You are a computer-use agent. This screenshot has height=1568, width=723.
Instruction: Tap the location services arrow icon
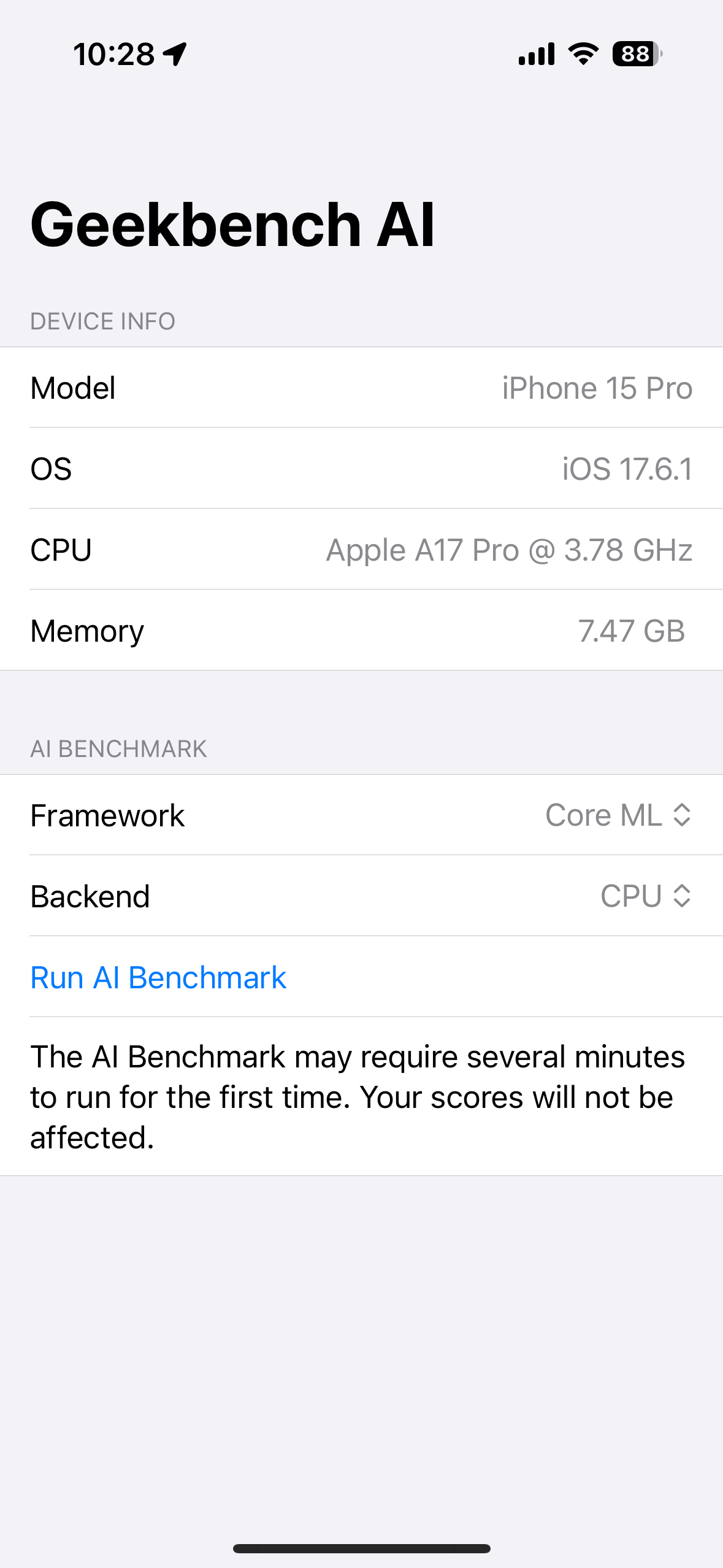(x=175, y=54)
